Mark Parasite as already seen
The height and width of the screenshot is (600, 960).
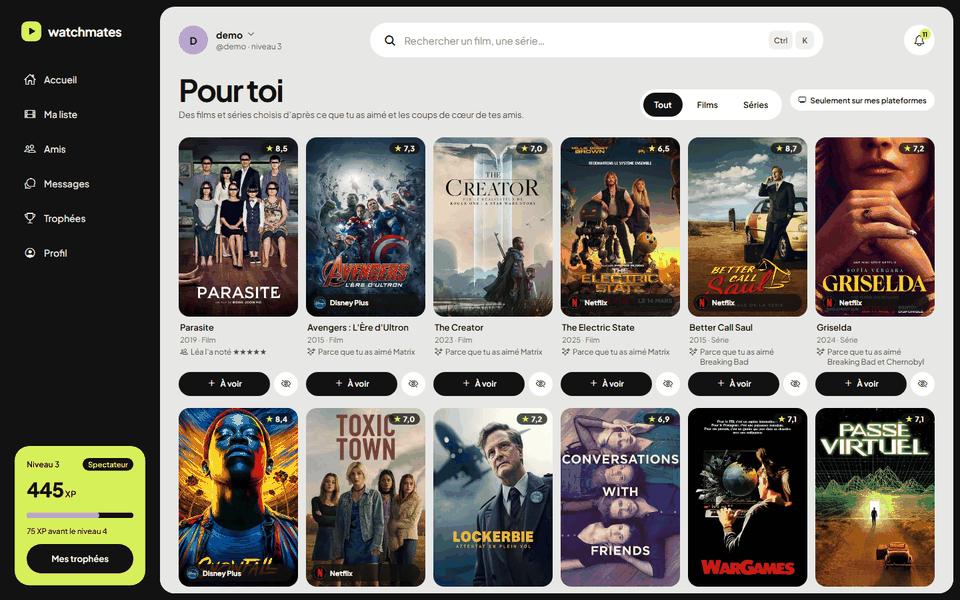pos(286,384)
